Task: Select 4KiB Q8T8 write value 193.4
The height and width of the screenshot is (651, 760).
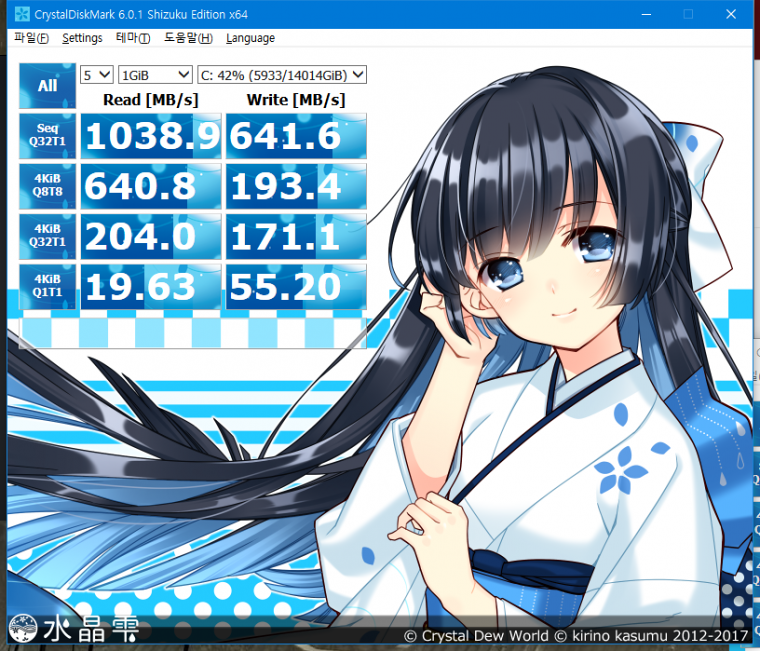Action: click(296, 186)
